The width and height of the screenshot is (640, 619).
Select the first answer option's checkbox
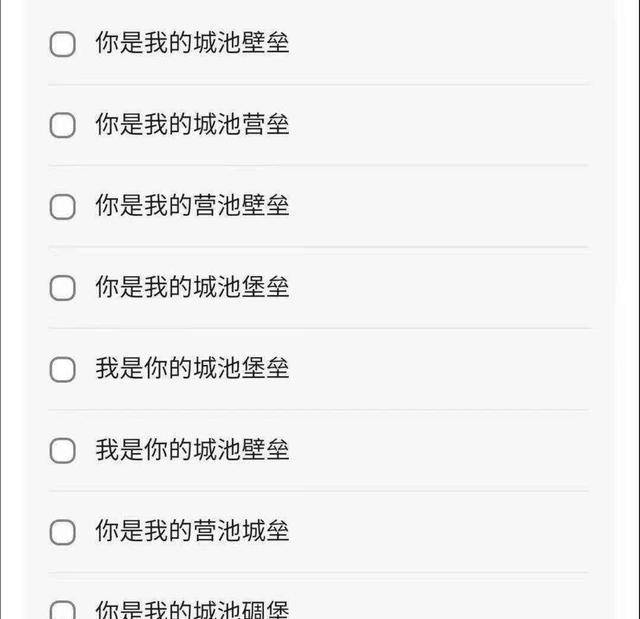coord(63,44)
